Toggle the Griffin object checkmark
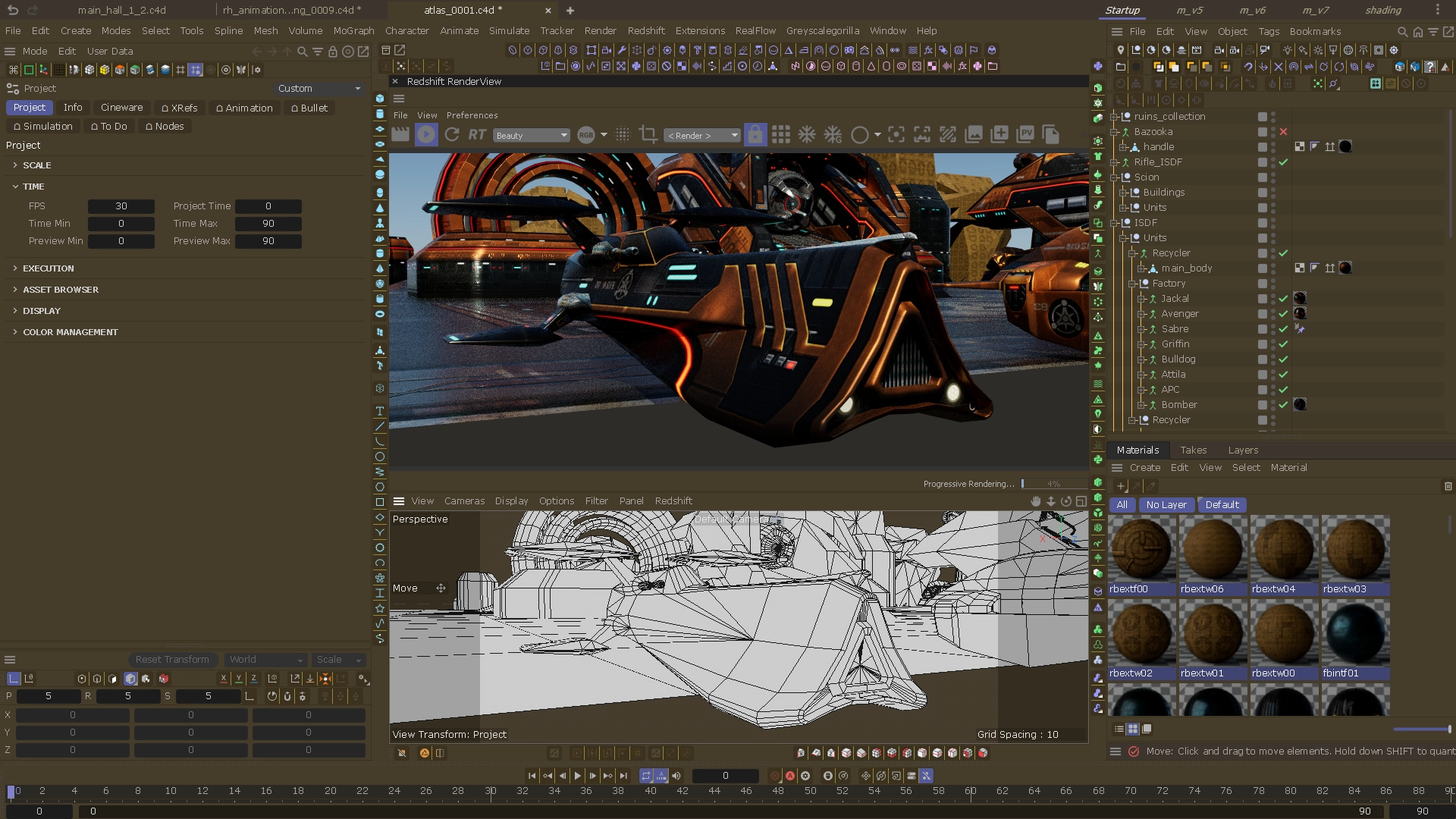 tap(1283, 344)
